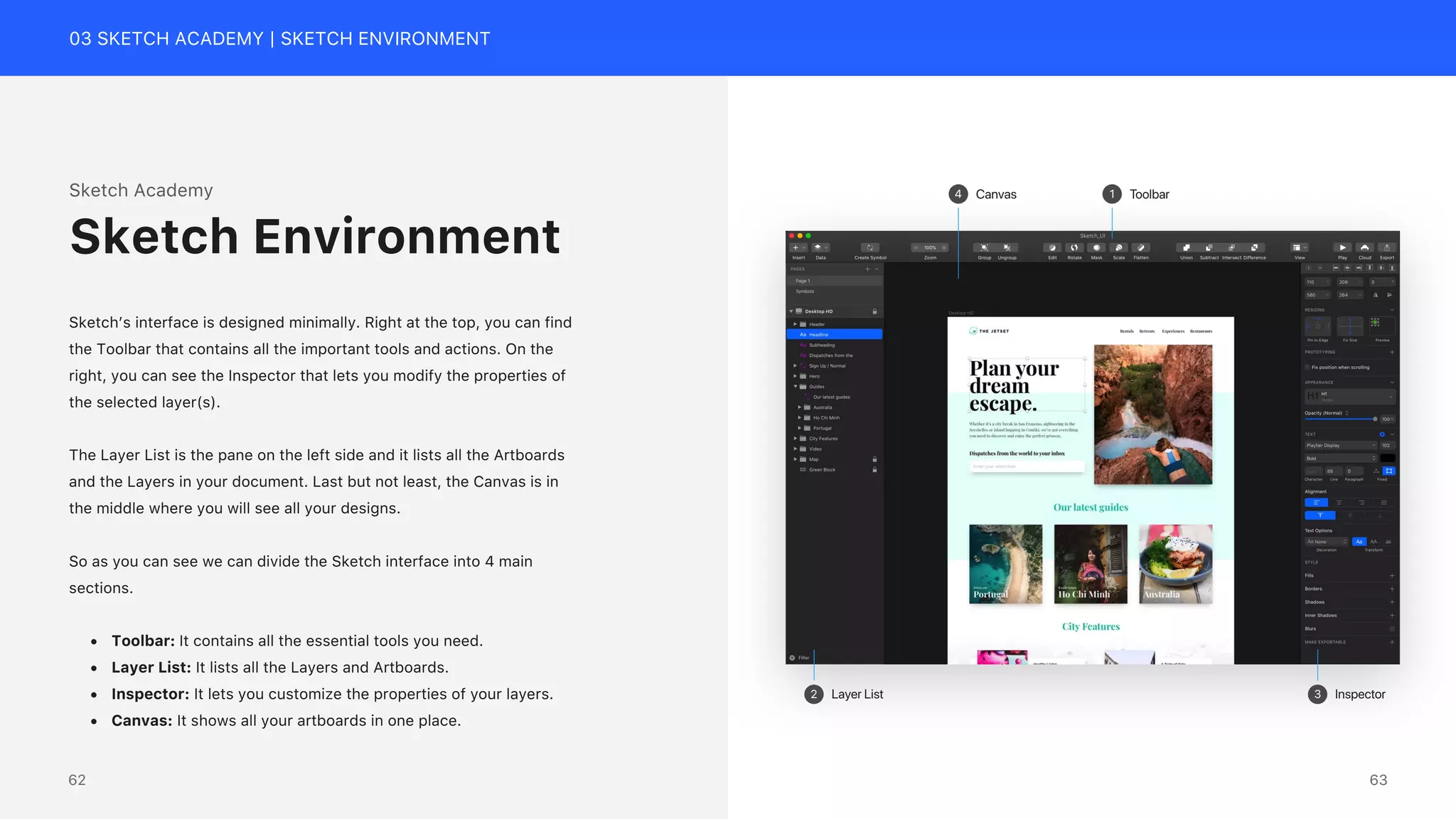This screenshot has height=819, width=1456.
Task: Enable Fix position when scrolling checkbox
Action: [1307, 368]
